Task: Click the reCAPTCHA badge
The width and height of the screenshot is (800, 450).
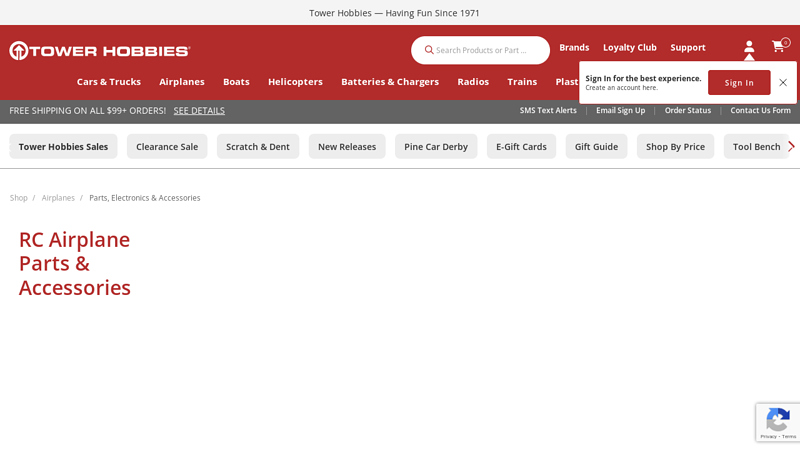Action: click(777, 422)
